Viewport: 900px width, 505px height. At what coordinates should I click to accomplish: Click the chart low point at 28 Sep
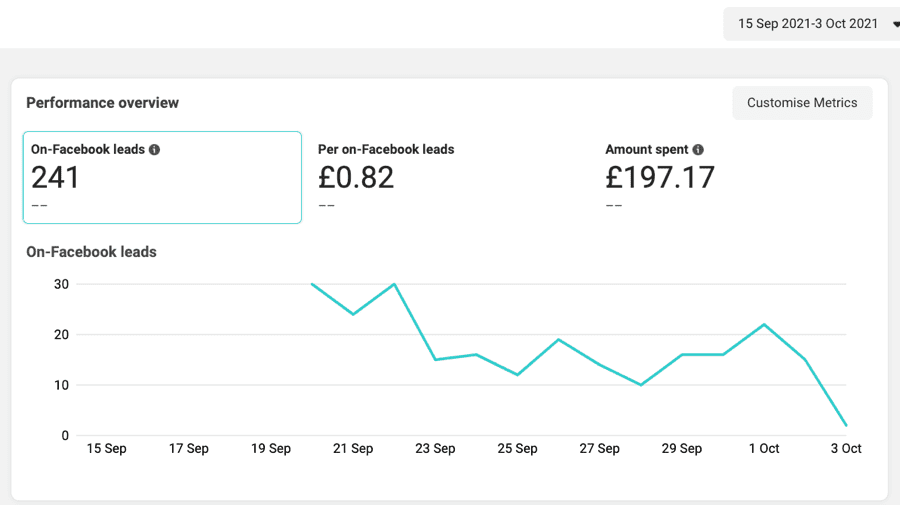pos(641,385)
